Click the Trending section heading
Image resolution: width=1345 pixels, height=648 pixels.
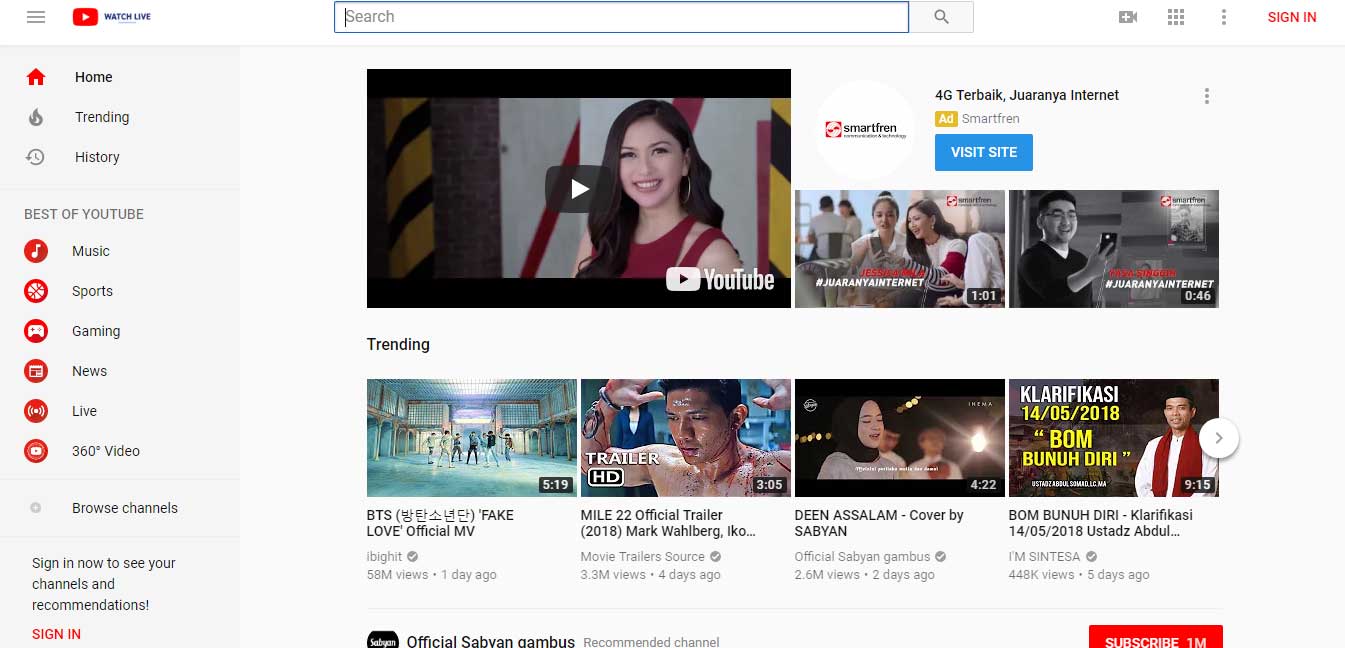[x=398, y=344]
